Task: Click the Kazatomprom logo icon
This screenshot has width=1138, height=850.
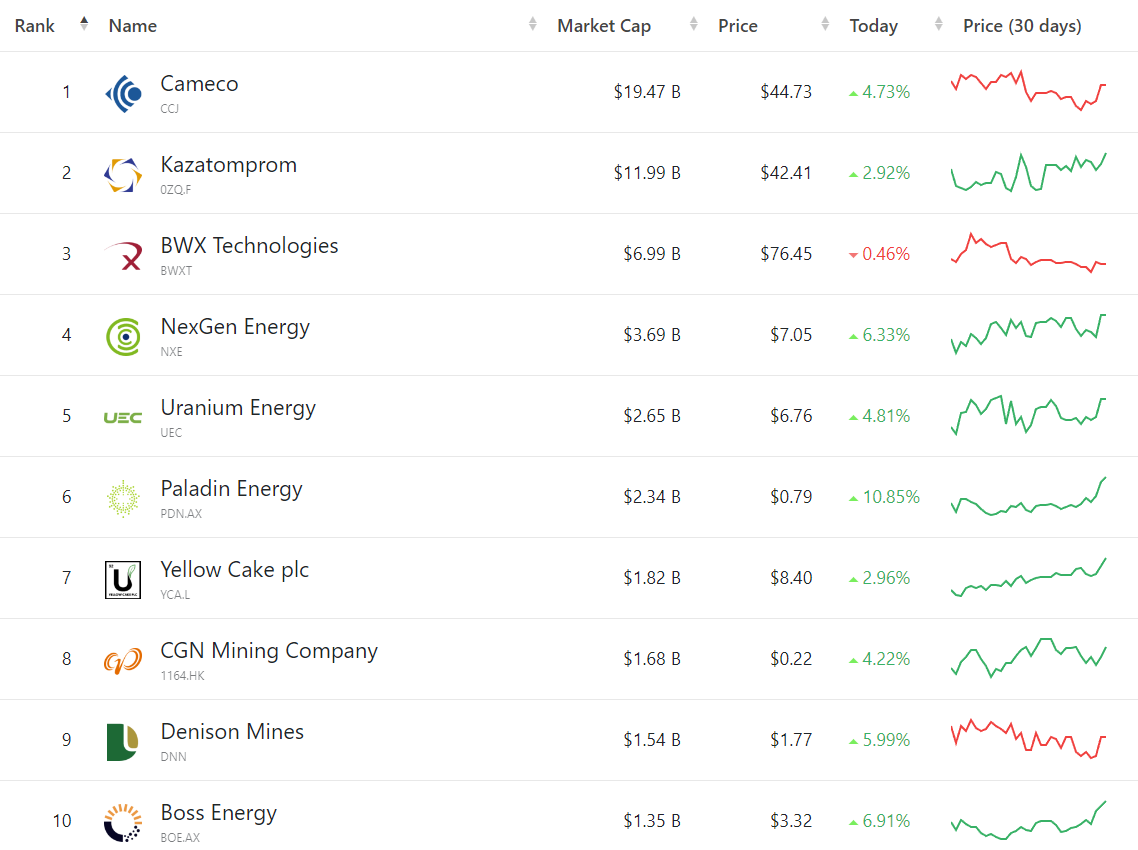Action: [x=123, y=175]
